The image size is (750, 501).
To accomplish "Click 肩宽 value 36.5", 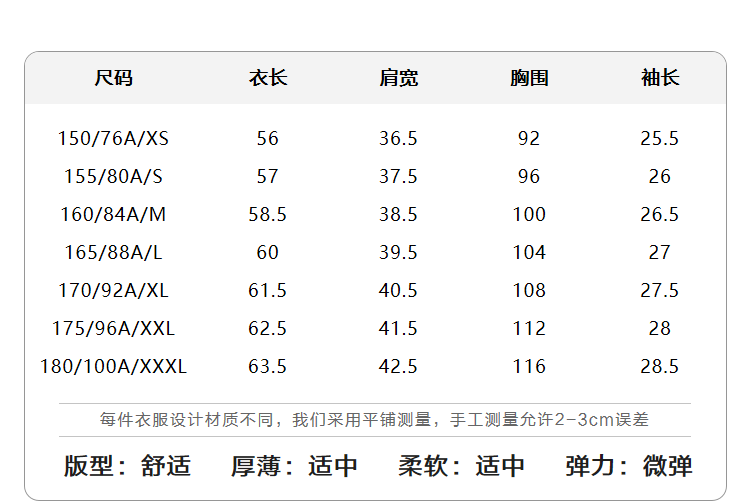I will [398, 139].
